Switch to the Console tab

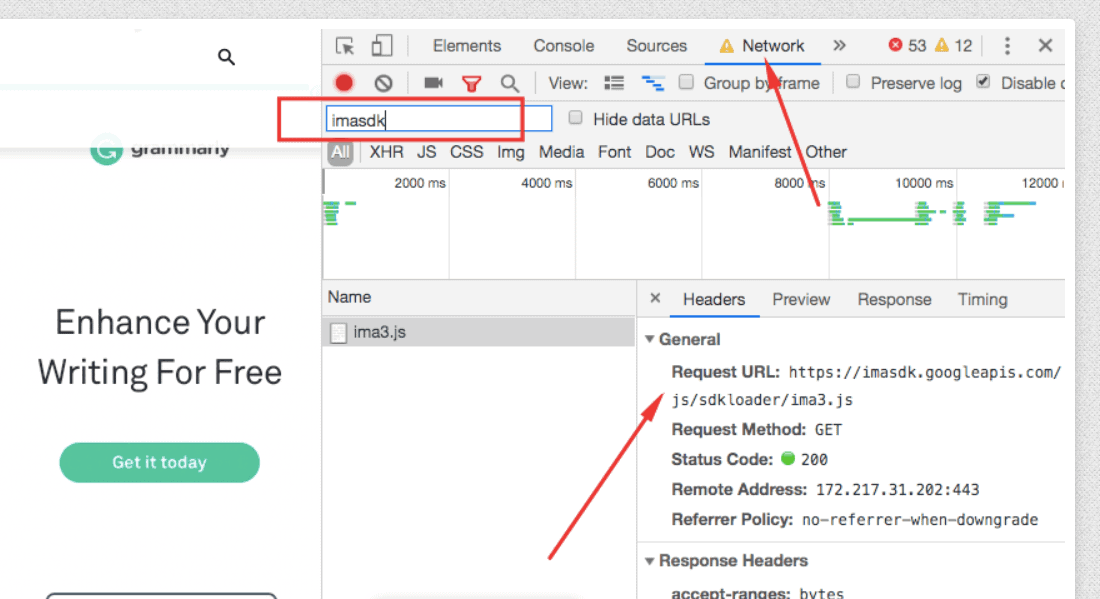[x=563, y=46]
